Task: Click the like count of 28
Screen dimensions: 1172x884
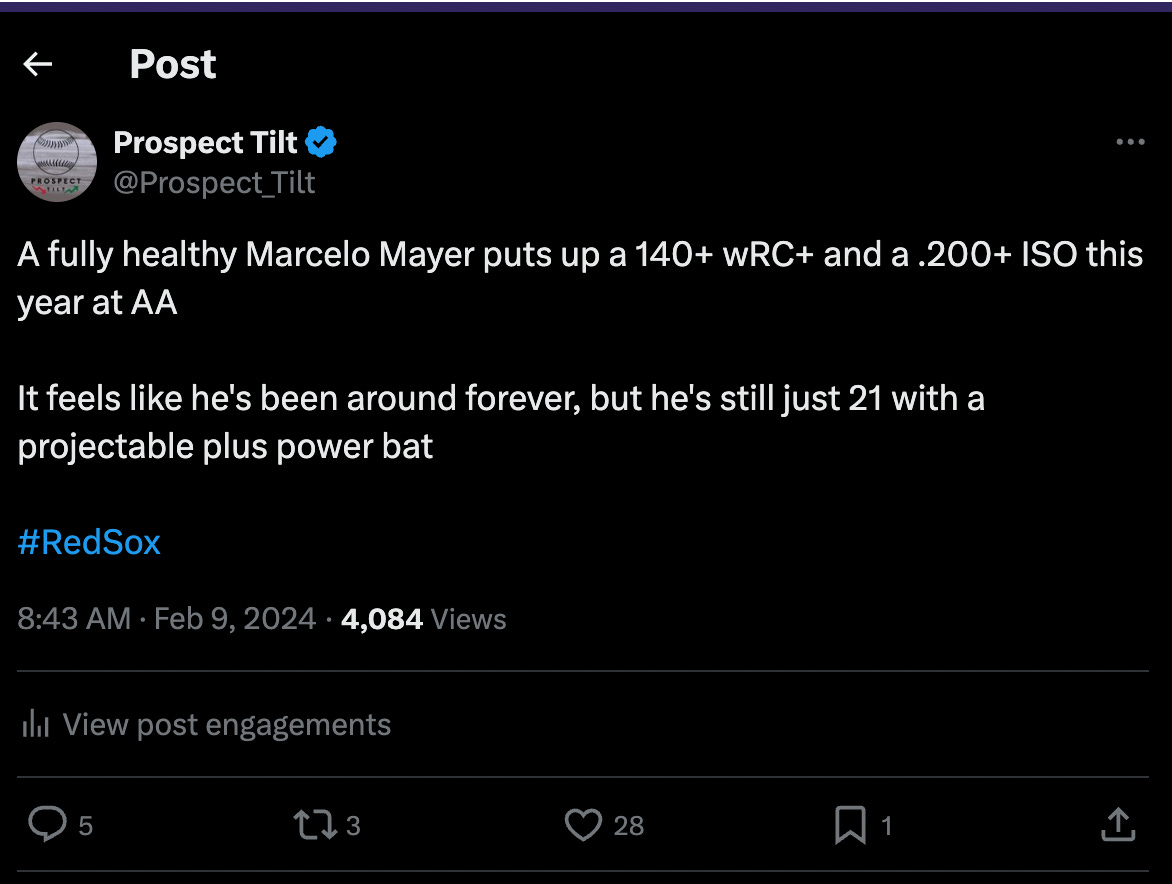Action: pyautogui.click(x=628, y=826)
